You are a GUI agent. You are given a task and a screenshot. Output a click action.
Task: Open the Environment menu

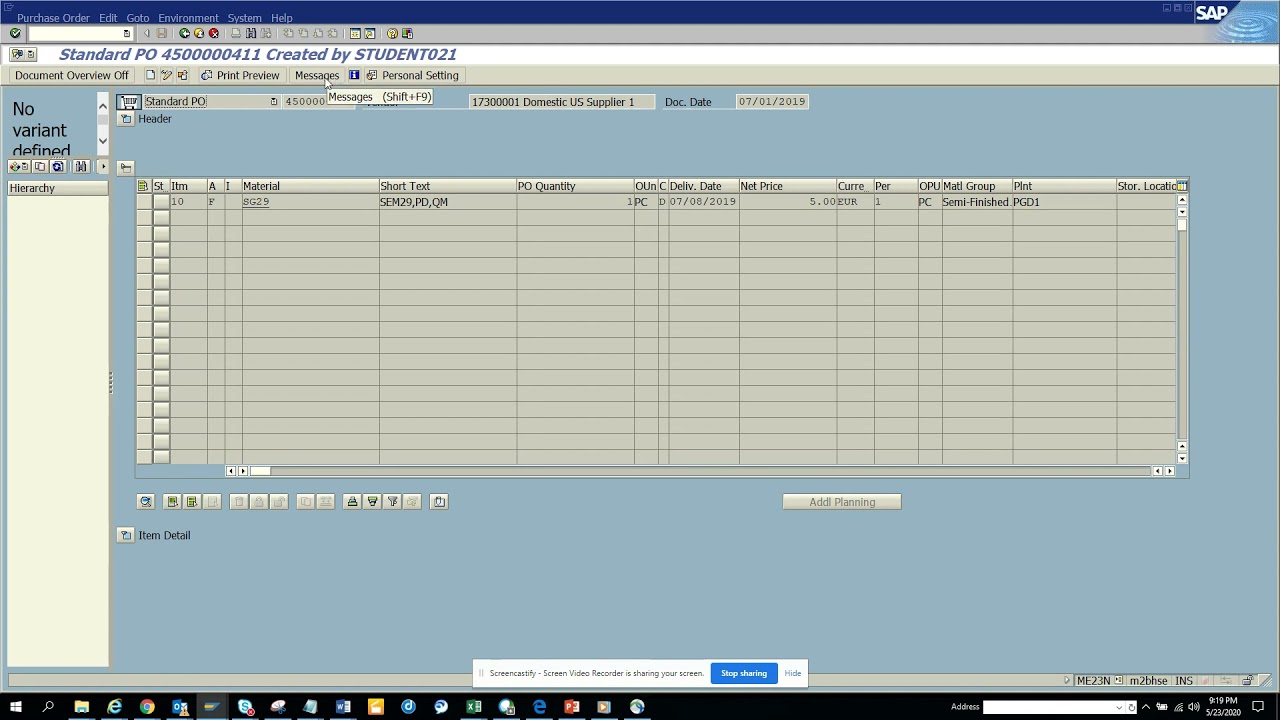(188, 18)
